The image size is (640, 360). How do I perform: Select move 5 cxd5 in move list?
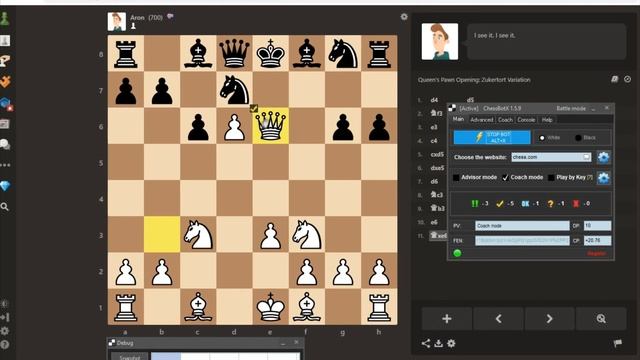coord(437,154)
